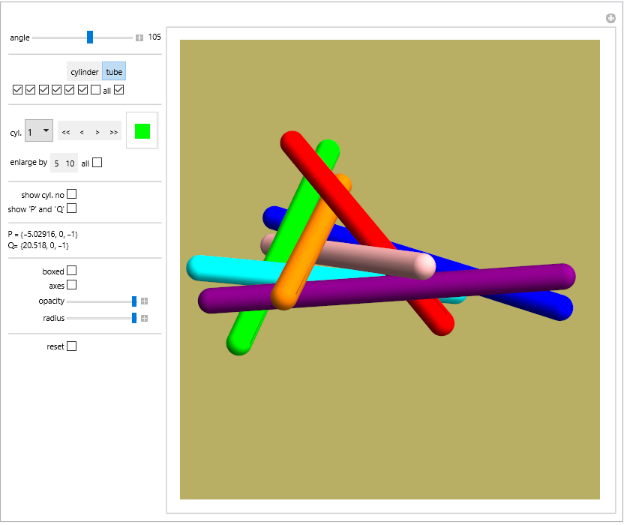Toggle the 'boxed' checkbox

tap(71, 271)
